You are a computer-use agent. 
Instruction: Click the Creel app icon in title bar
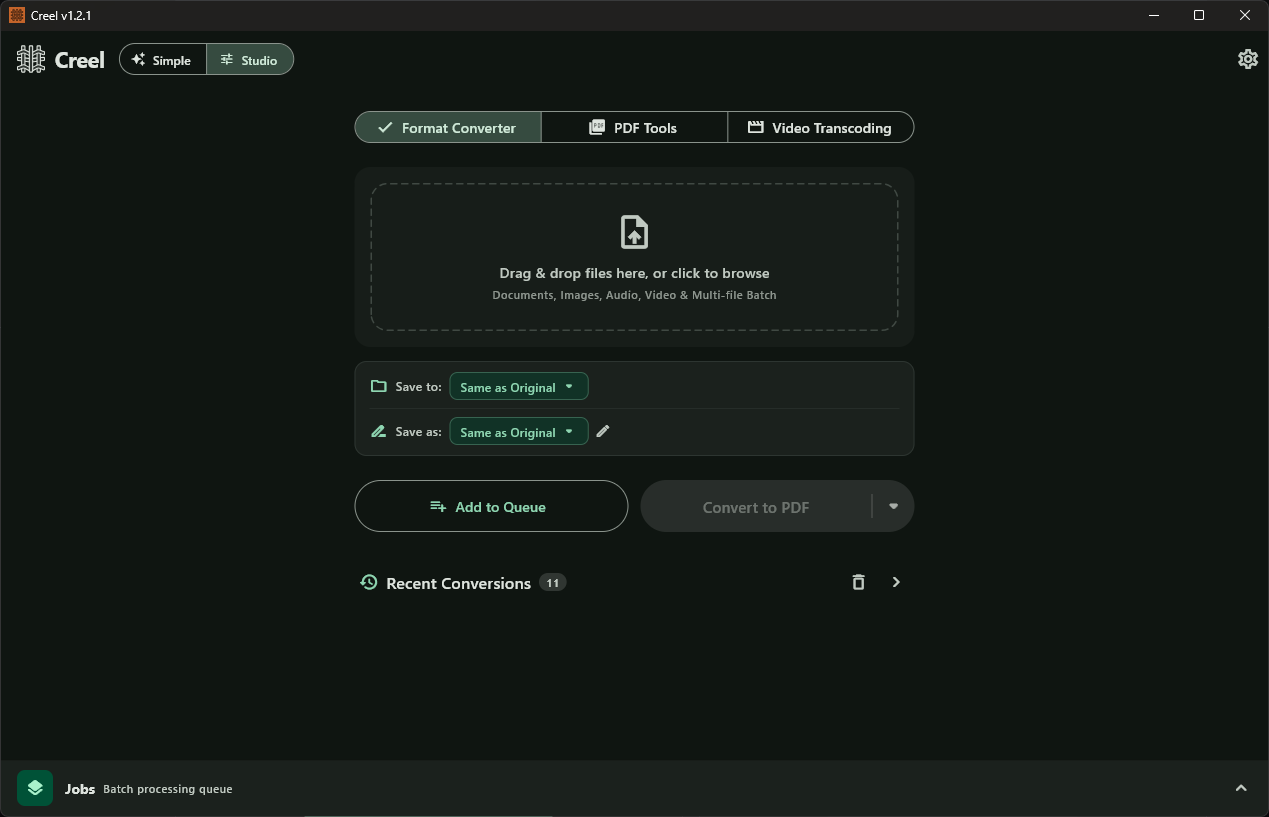pyautogui.click(x=16, y=15)
